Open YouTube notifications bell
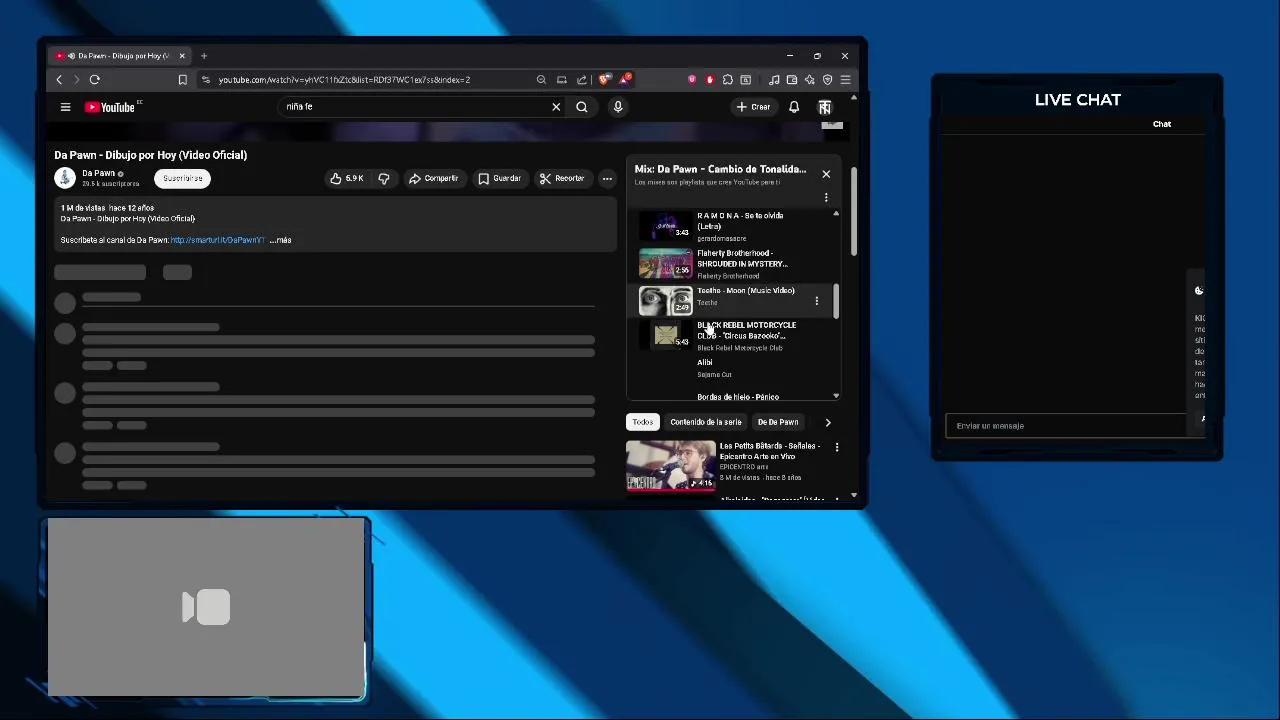1280x720 pixels. click(x=794, y=107)
